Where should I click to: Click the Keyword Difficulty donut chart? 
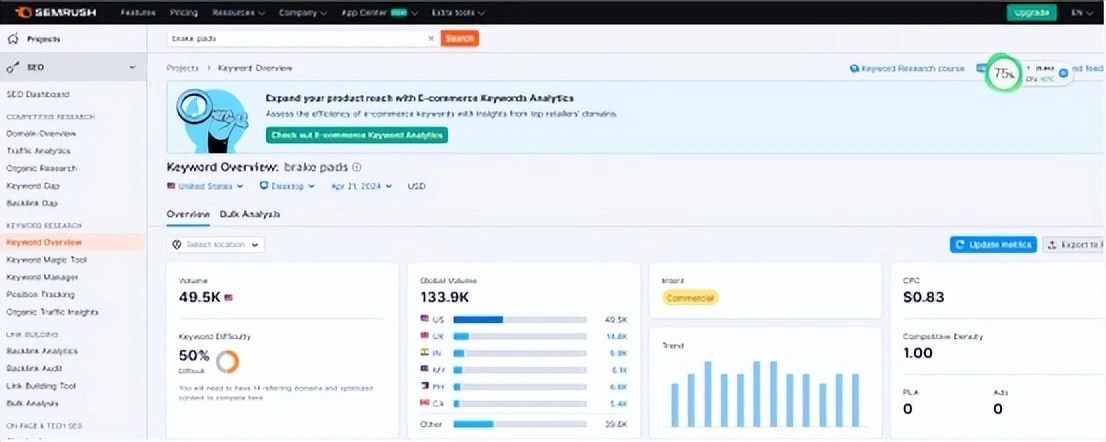coord(227,362)
